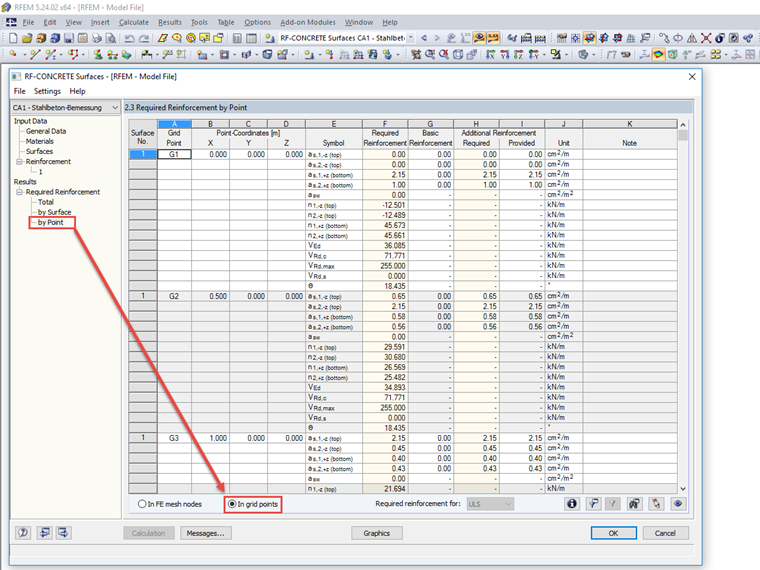This screenshot has width=760, height=570.
Task: Select the G1 grid point cell
Action: pos(174,154)
